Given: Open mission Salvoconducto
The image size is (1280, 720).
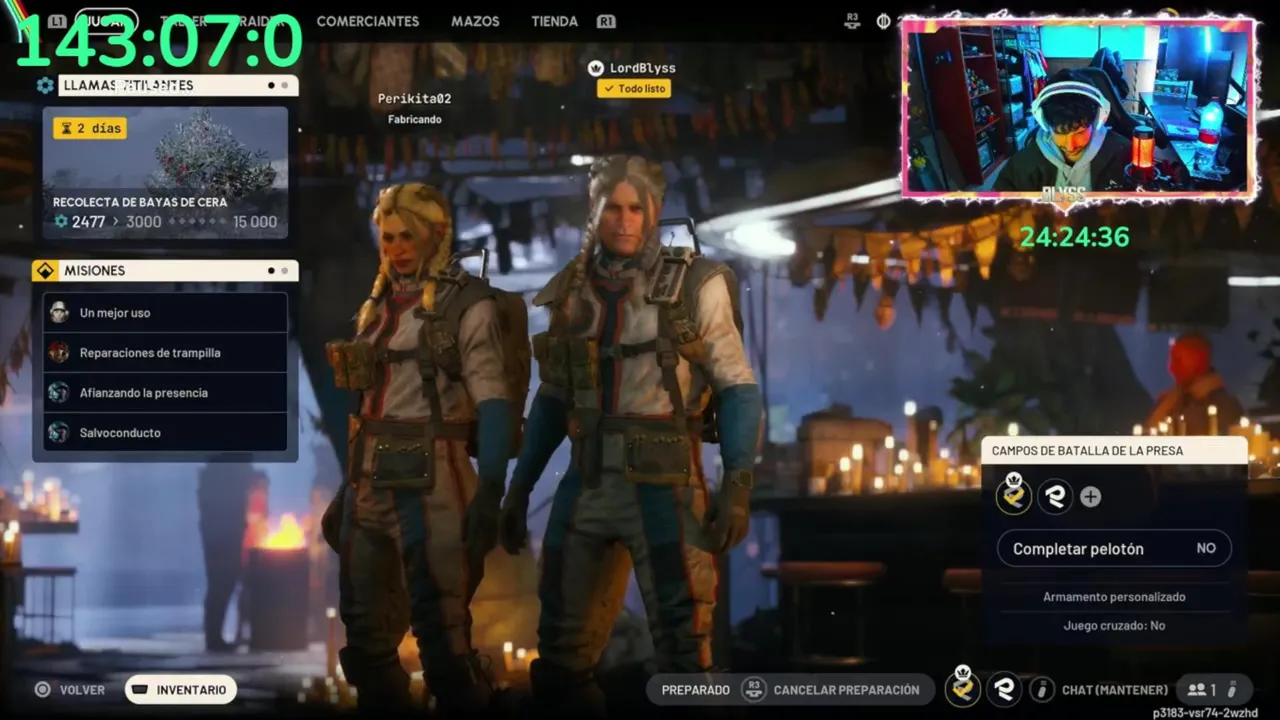Looking at the screenshot, I should pyautogui.click(x=165, y=432).
